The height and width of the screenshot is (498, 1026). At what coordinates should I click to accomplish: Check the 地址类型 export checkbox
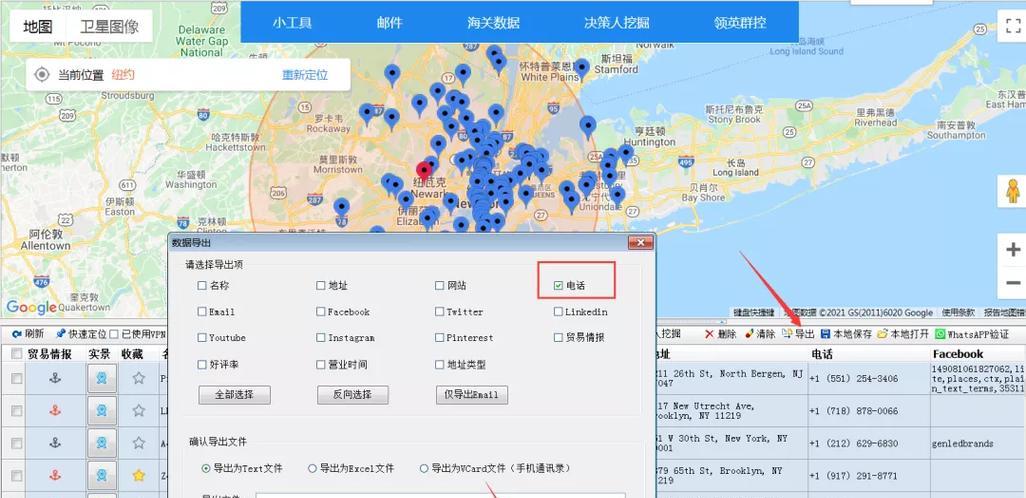[x=440, y=365]
